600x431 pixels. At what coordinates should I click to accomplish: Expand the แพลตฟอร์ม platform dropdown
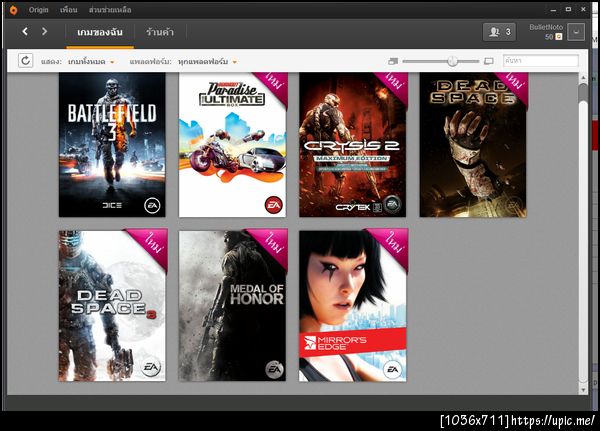[x=207, y=62]
